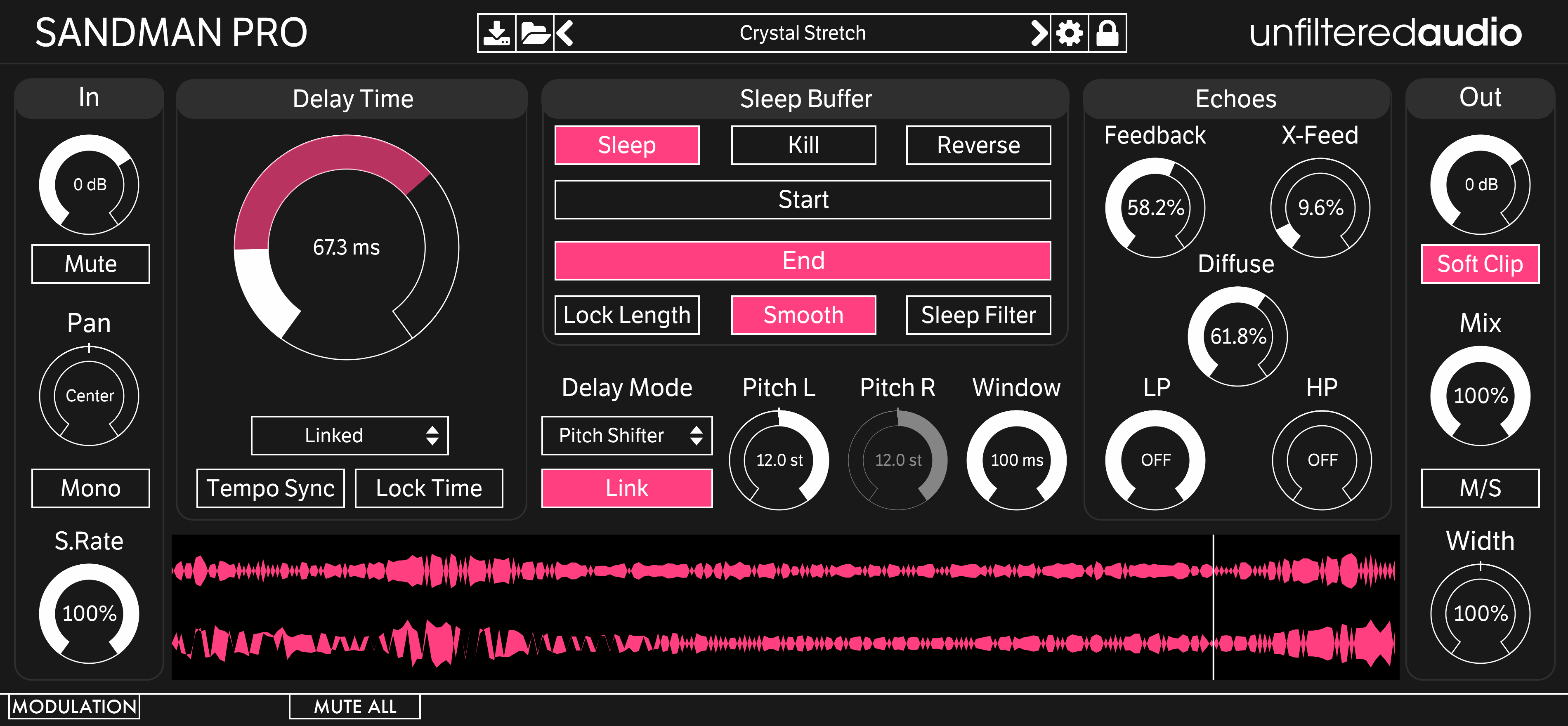The image size is (1568, 726).
Task: Open the load preset folder icon
Action: [x=535, y=33]
